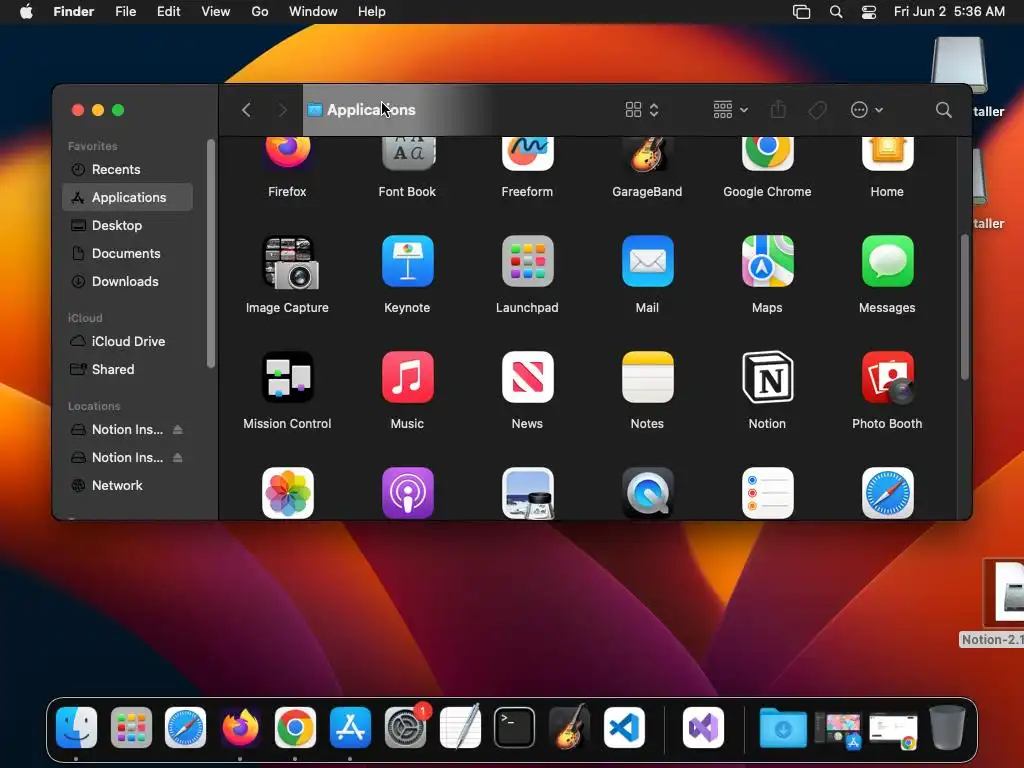Open Finder search magnifier in toolbar
The width and height of the screenshot is (1024, 768).
pyautogui.click(x=943, y=110)
